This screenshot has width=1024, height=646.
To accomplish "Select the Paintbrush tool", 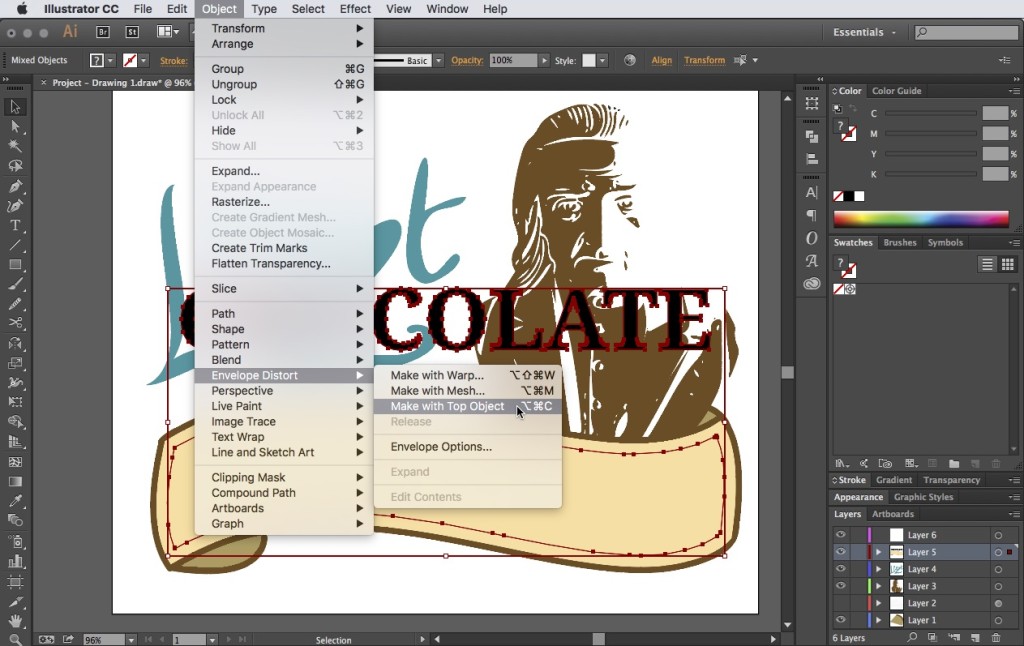I will pyautogui.click(x=15, y=284).
